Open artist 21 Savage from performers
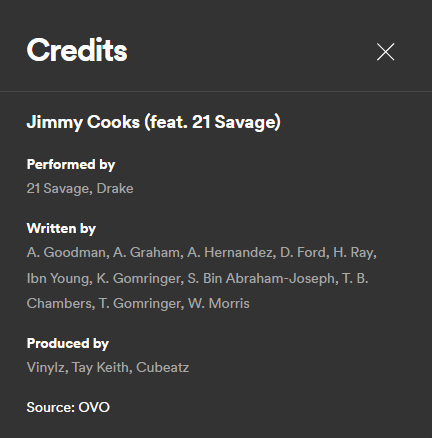 click(58, 188)
